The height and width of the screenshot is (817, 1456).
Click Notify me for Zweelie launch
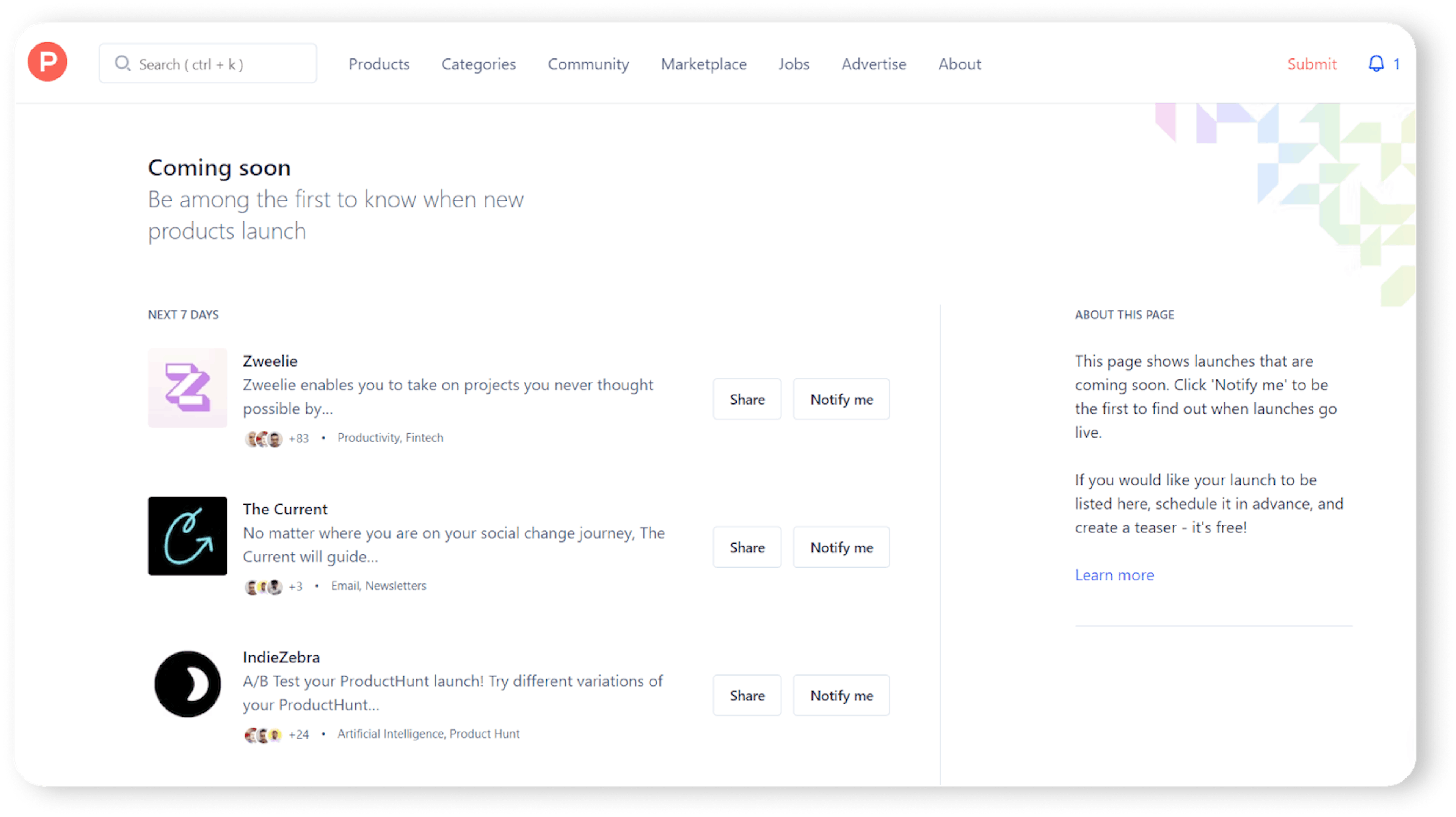(x=841, y=399)
